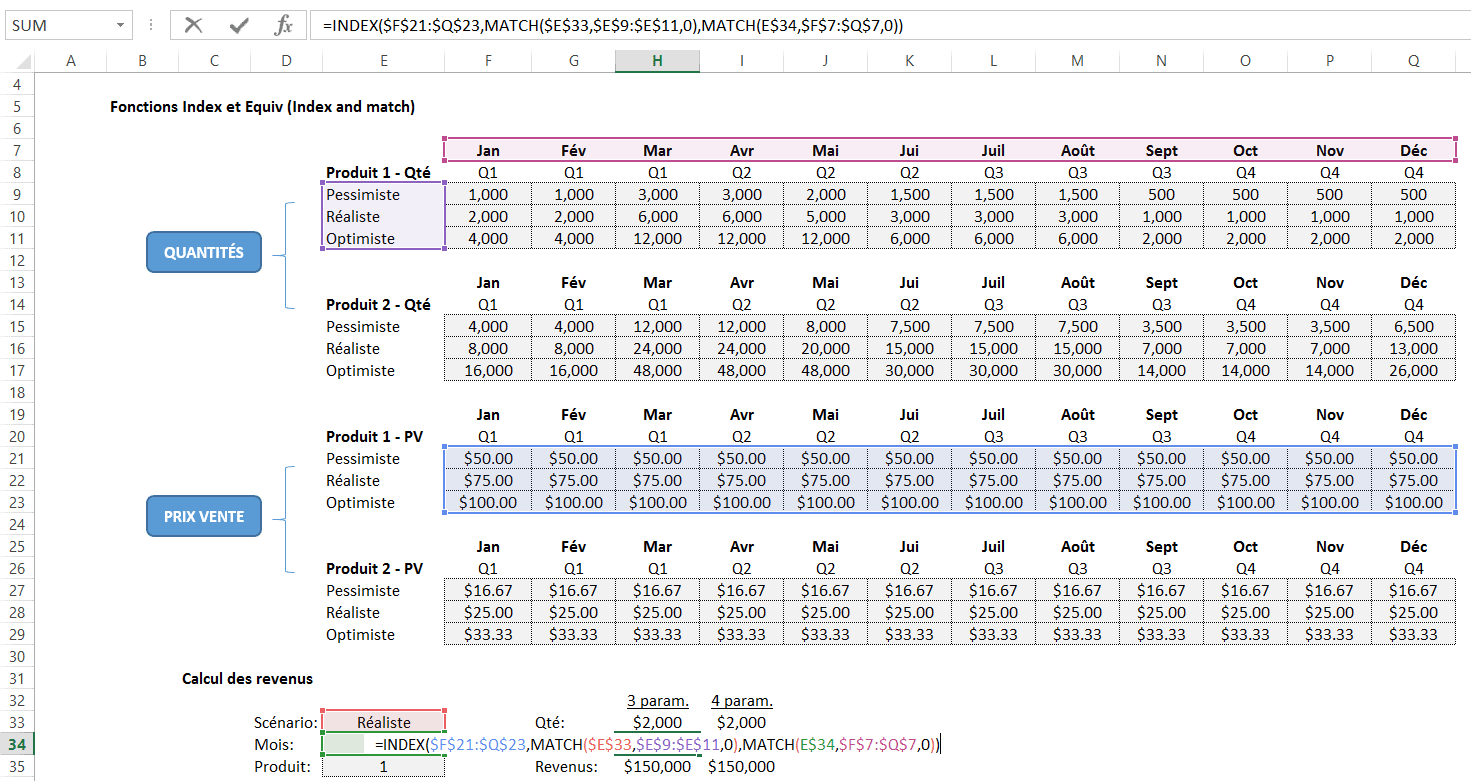Select the Scénario cell showing Réaliste
The height and width of the screenshot is (781, 1471).
pyautogui.click(x=384, y=722)
